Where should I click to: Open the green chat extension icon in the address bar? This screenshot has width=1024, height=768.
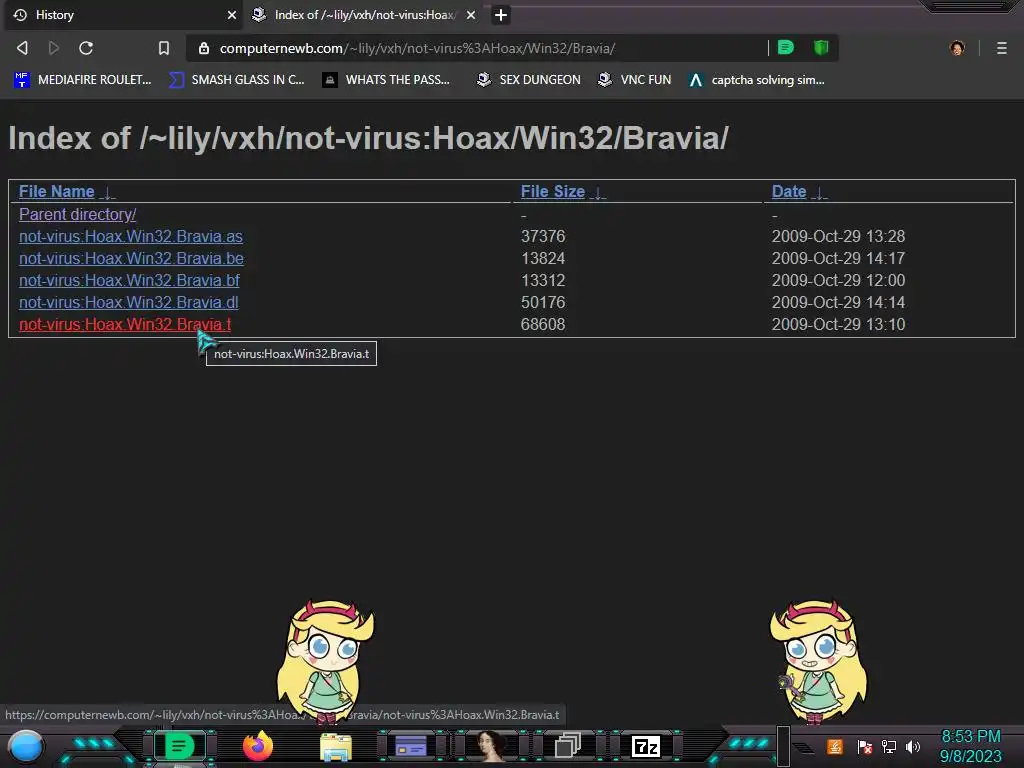click(786, 47)
